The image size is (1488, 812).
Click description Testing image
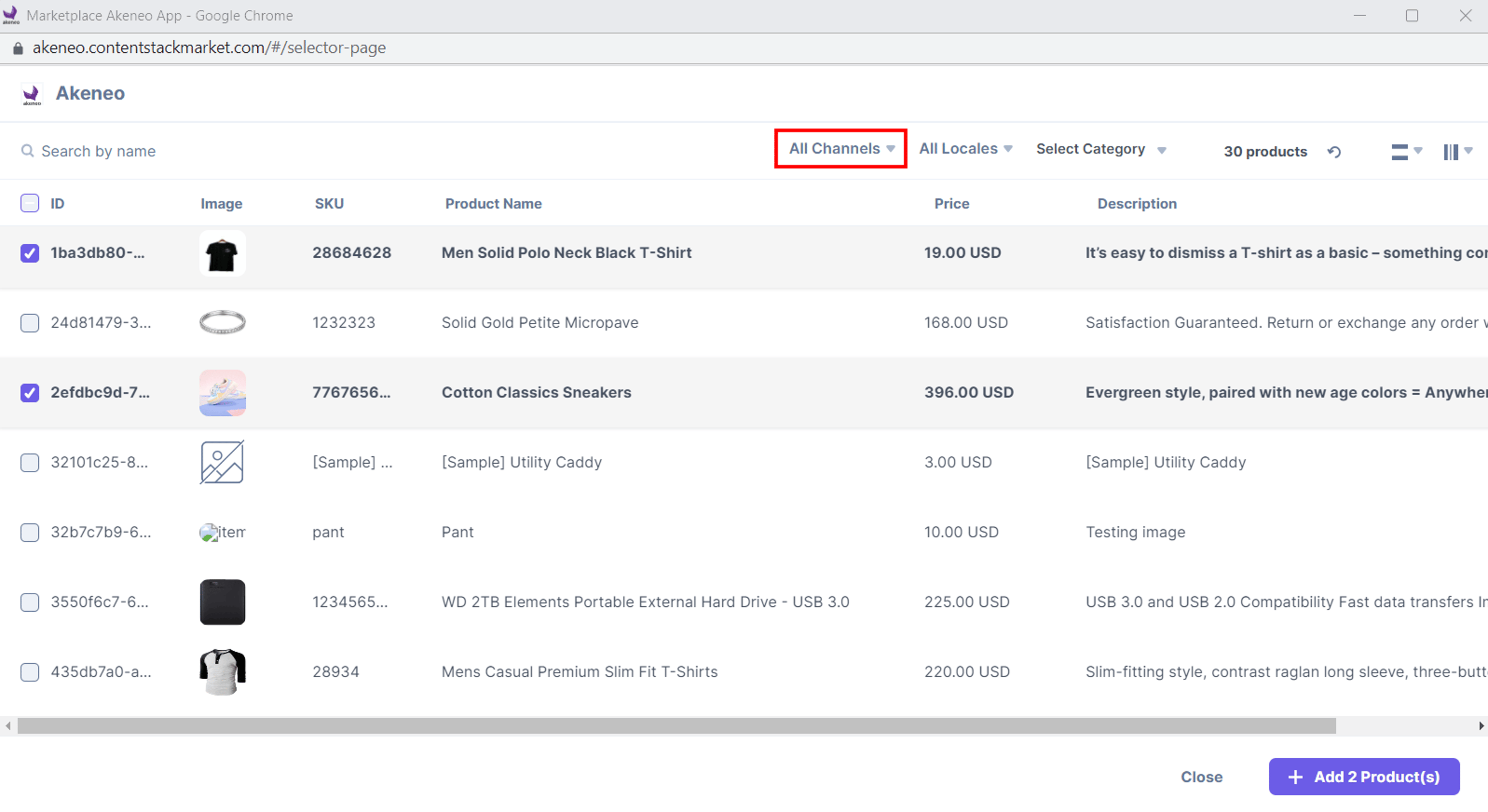(1135, 532)
